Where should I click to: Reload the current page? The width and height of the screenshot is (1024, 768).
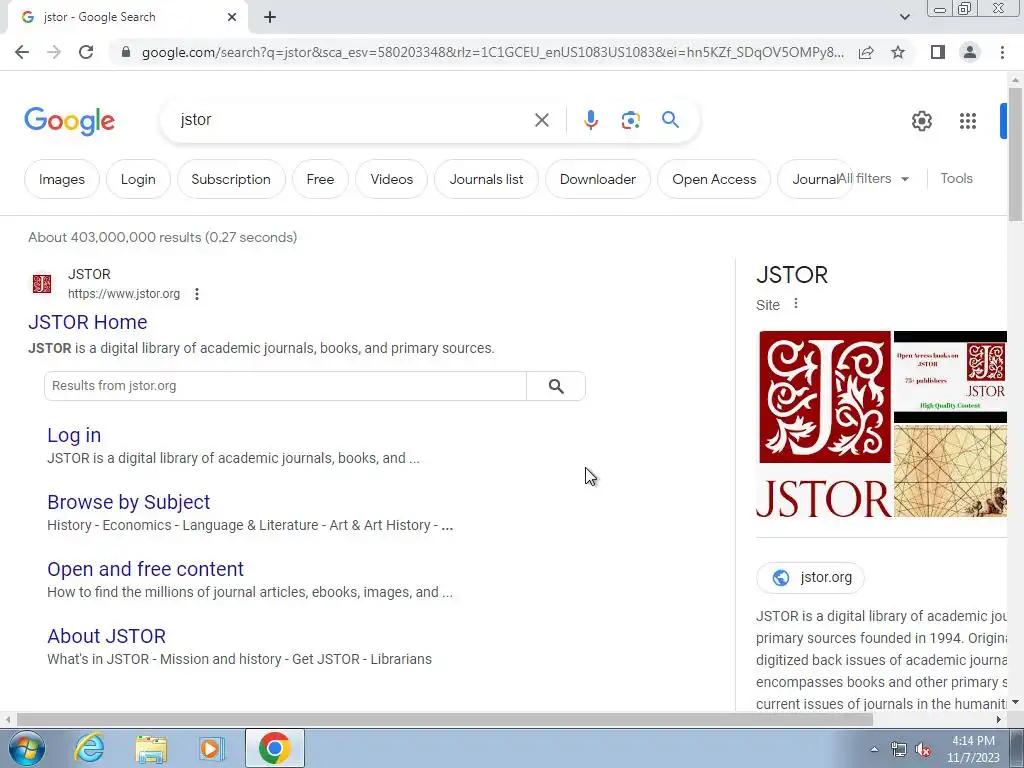(86, 52)
